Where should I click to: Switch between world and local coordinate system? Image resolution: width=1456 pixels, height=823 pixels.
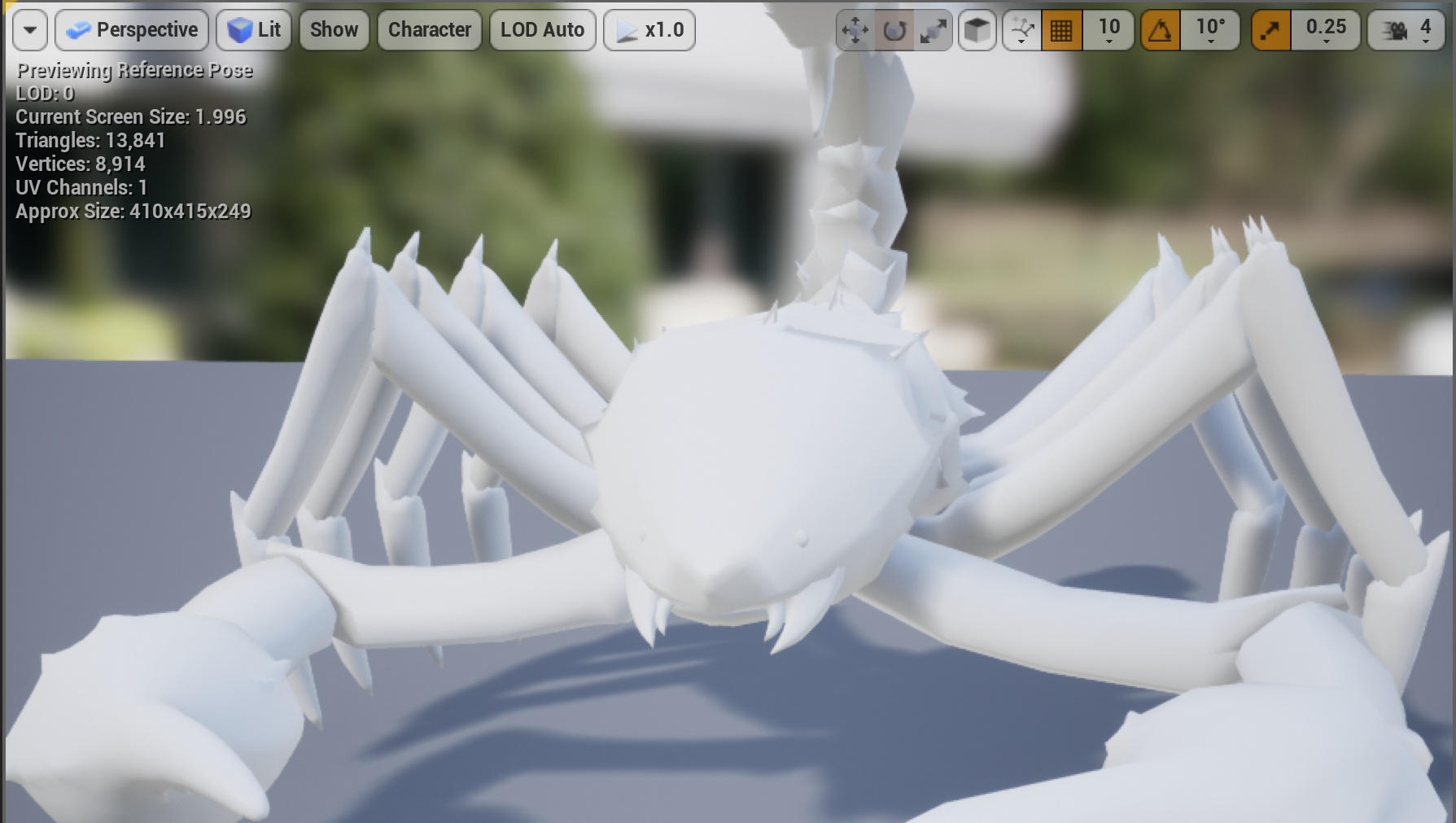tap(977, 29)
